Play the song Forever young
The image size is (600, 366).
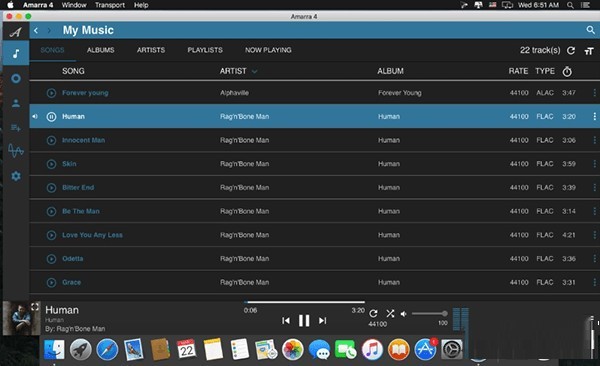tap(51, 93)
